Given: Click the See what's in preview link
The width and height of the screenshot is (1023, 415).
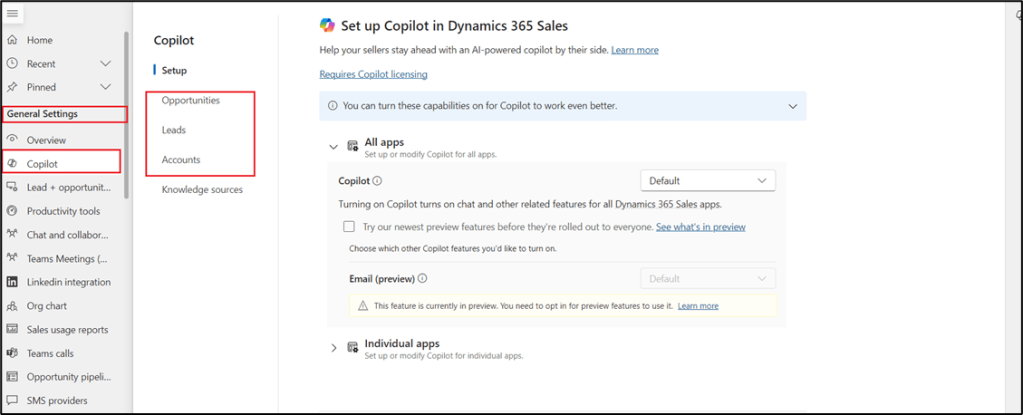Looking at the screenshot, I should pyautogui.click(x=700, y=227).
